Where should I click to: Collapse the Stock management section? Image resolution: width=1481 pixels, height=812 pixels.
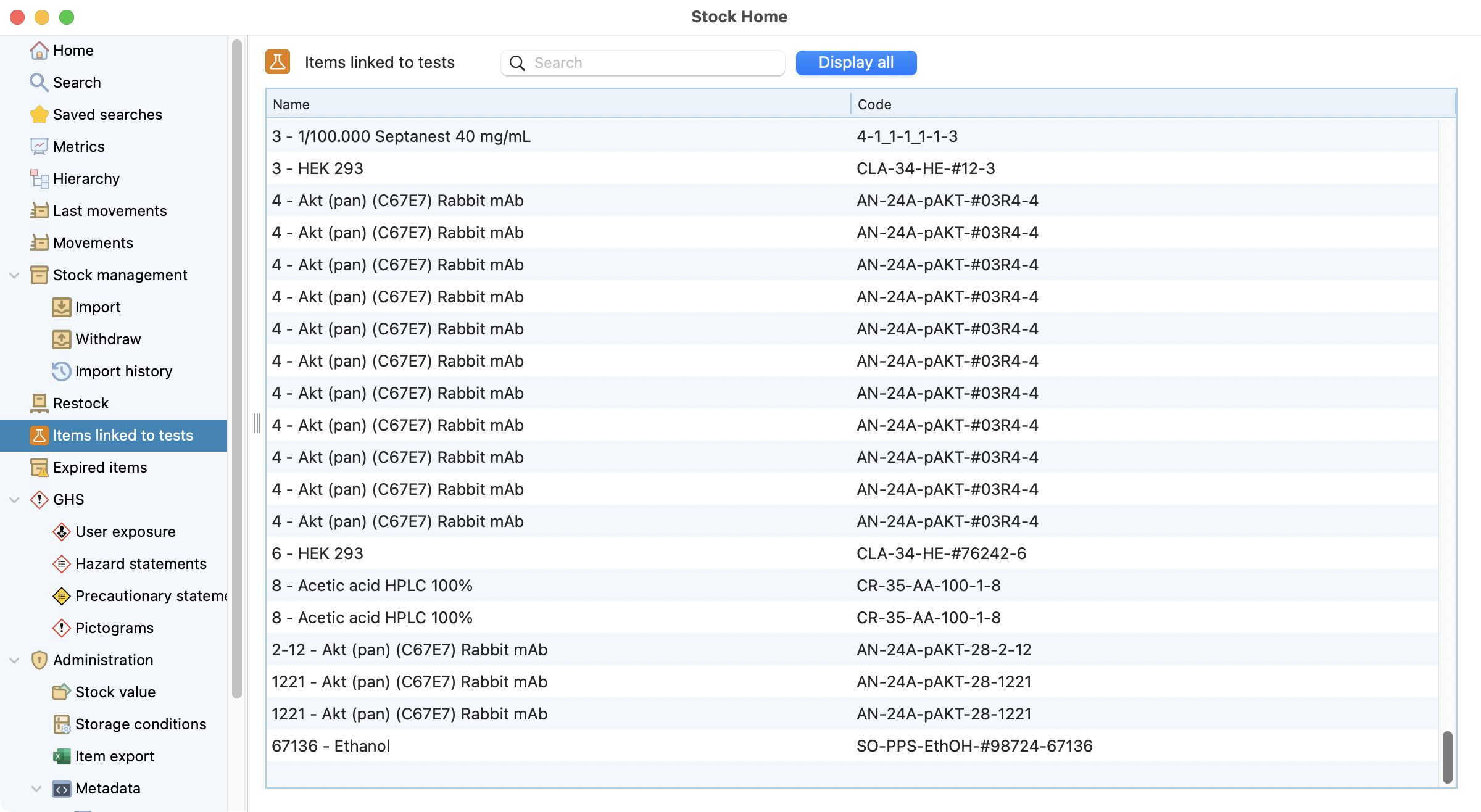[15, 275]
